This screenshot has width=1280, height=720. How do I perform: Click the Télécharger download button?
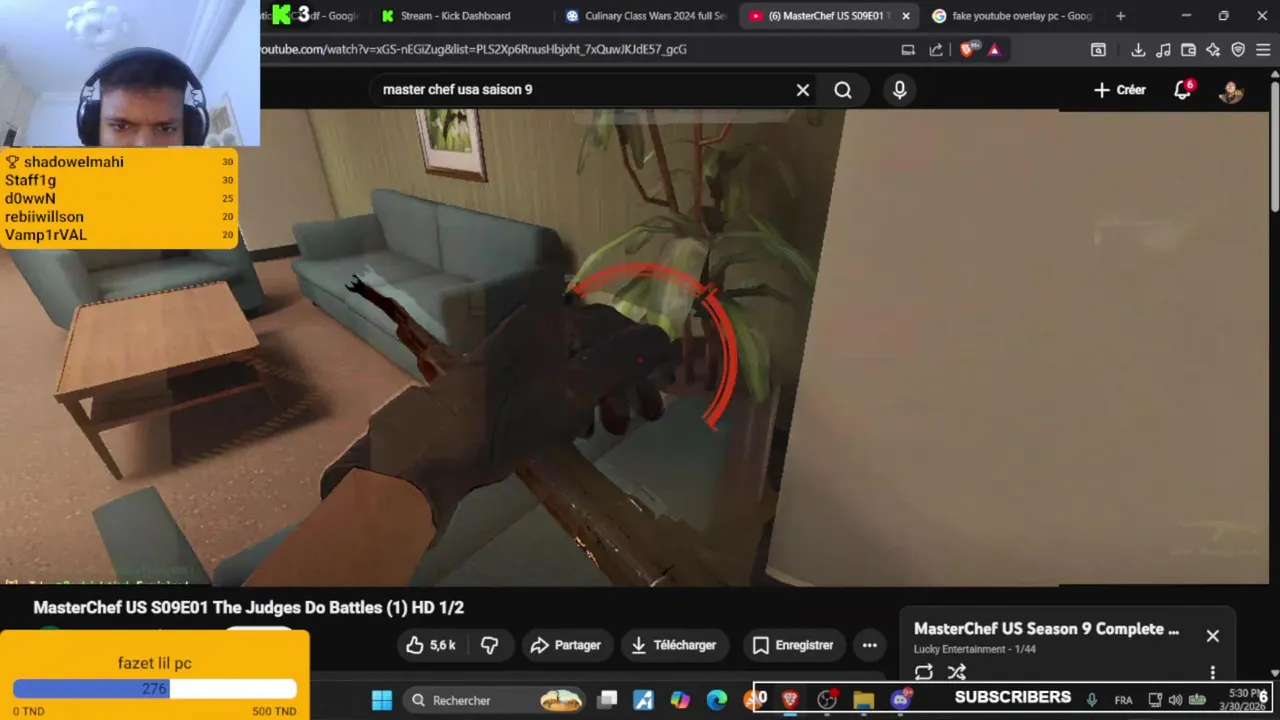675,645
